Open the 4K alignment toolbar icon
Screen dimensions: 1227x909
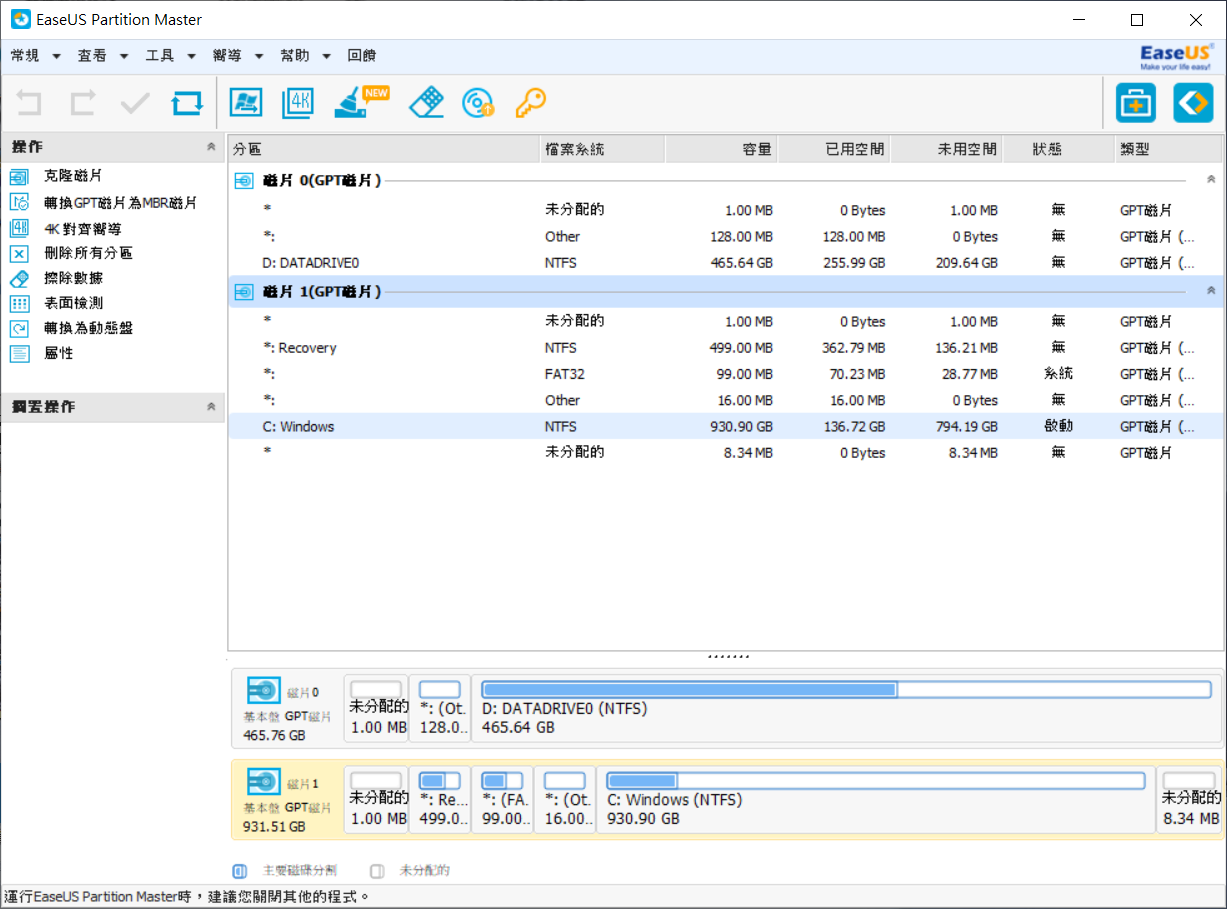coord(298,102)
